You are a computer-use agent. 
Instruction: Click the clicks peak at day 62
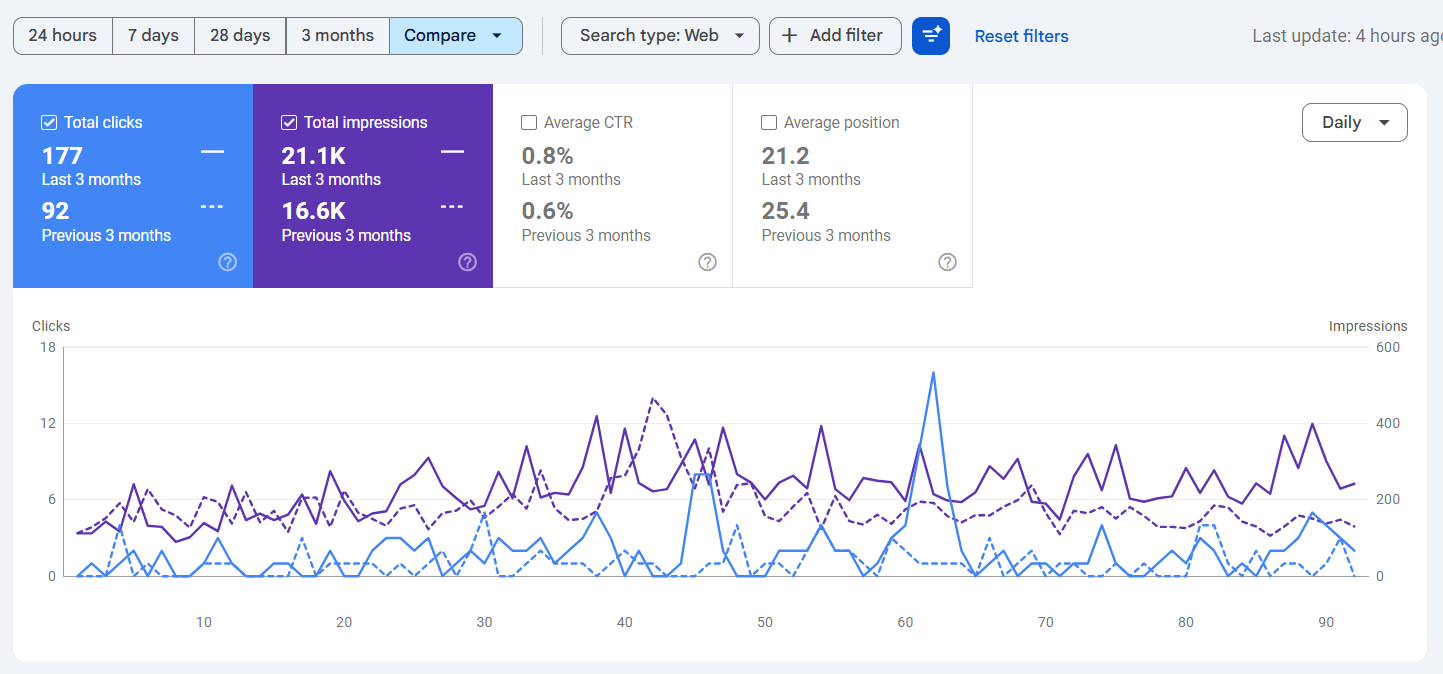coord(933,372)
